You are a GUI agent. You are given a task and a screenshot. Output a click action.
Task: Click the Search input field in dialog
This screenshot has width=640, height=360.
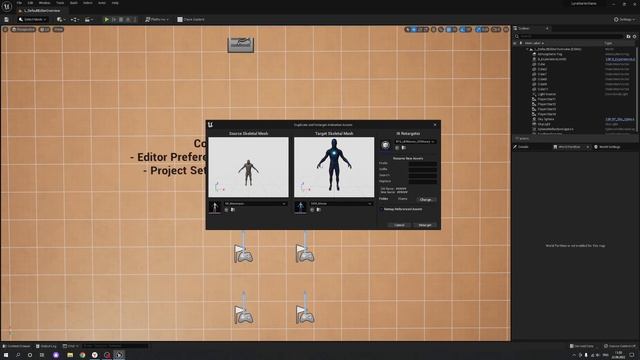pos(422,175)
